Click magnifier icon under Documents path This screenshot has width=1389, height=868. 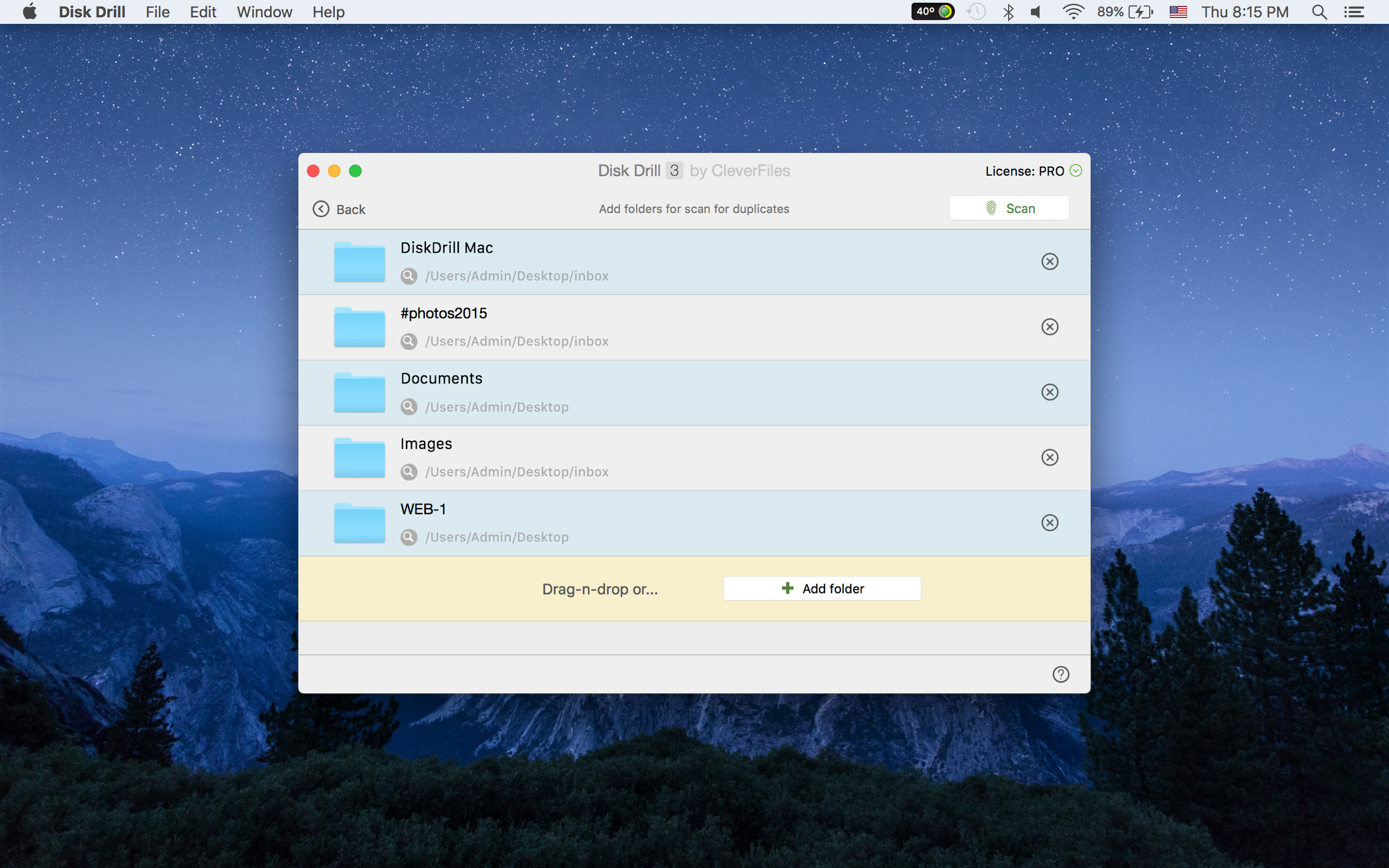pos(409,407)
